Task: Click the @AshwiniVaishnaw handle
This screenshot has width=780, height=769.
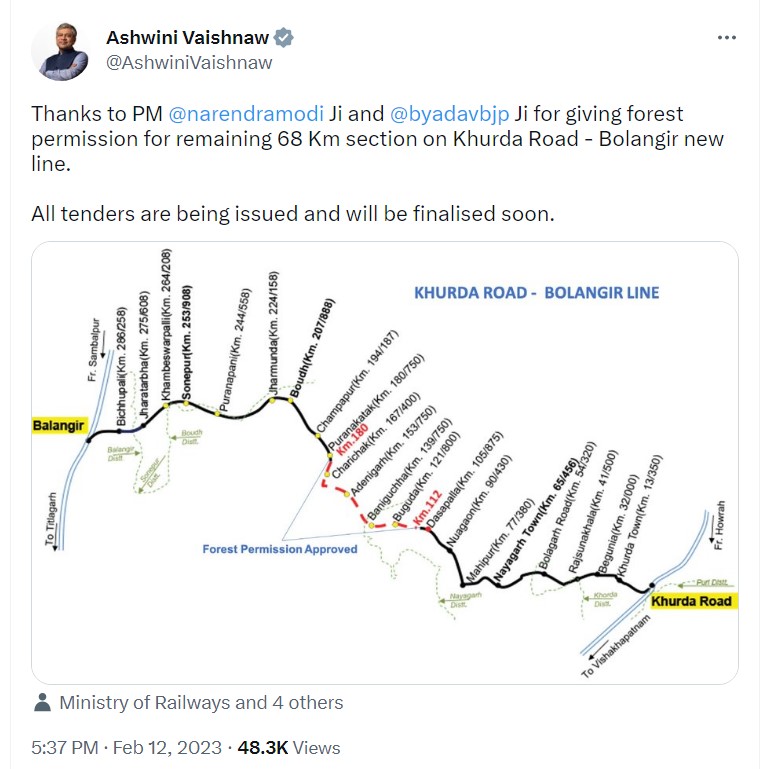Action: click(189, 62)
